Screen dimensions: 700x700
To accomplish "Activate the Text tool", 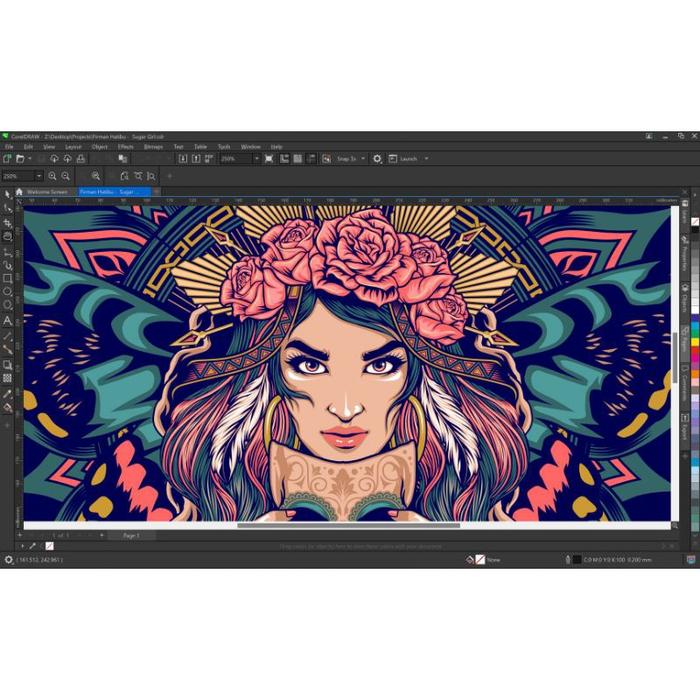I will [x=7, y=321].
